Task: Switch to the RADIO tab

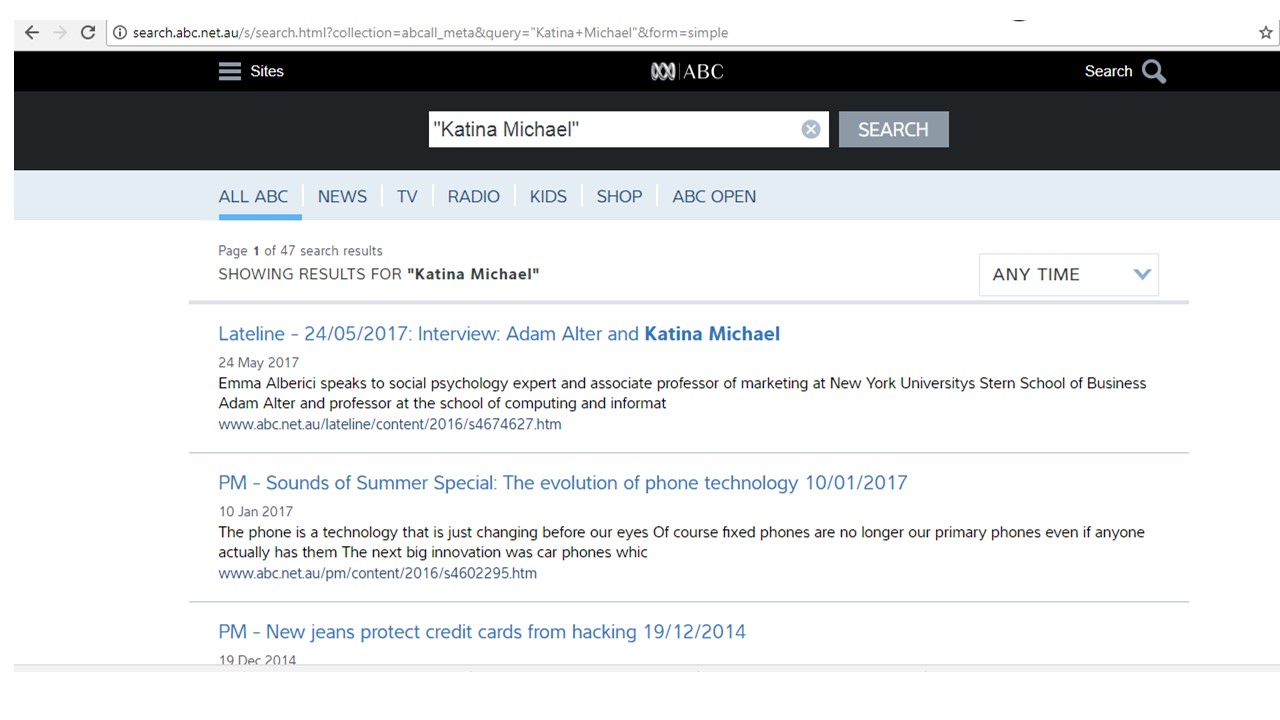Action: tap(473, 197)
